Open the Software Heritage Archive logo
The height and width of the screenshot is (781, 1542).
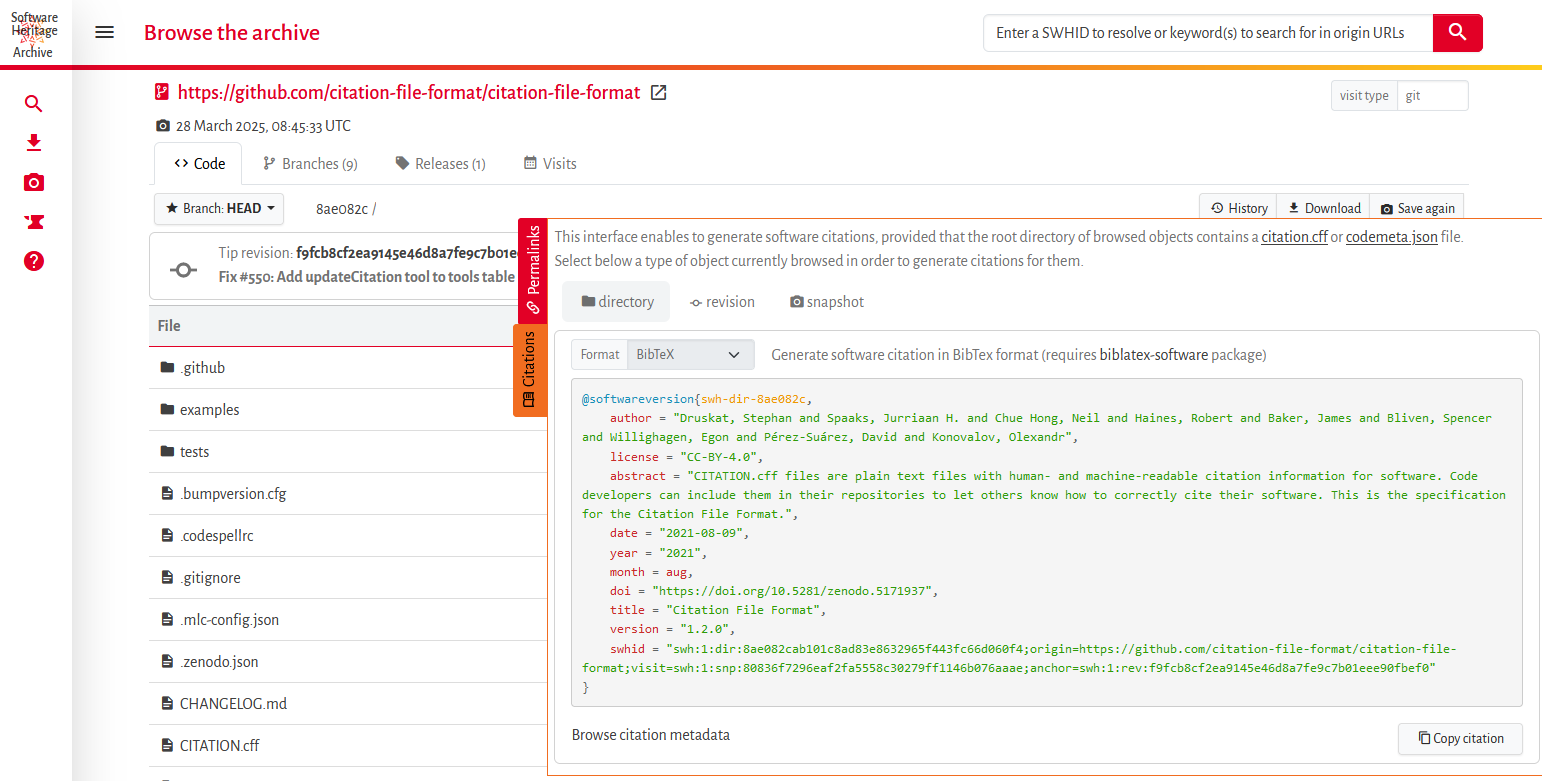pyautogui.click(x=35, y=35)
